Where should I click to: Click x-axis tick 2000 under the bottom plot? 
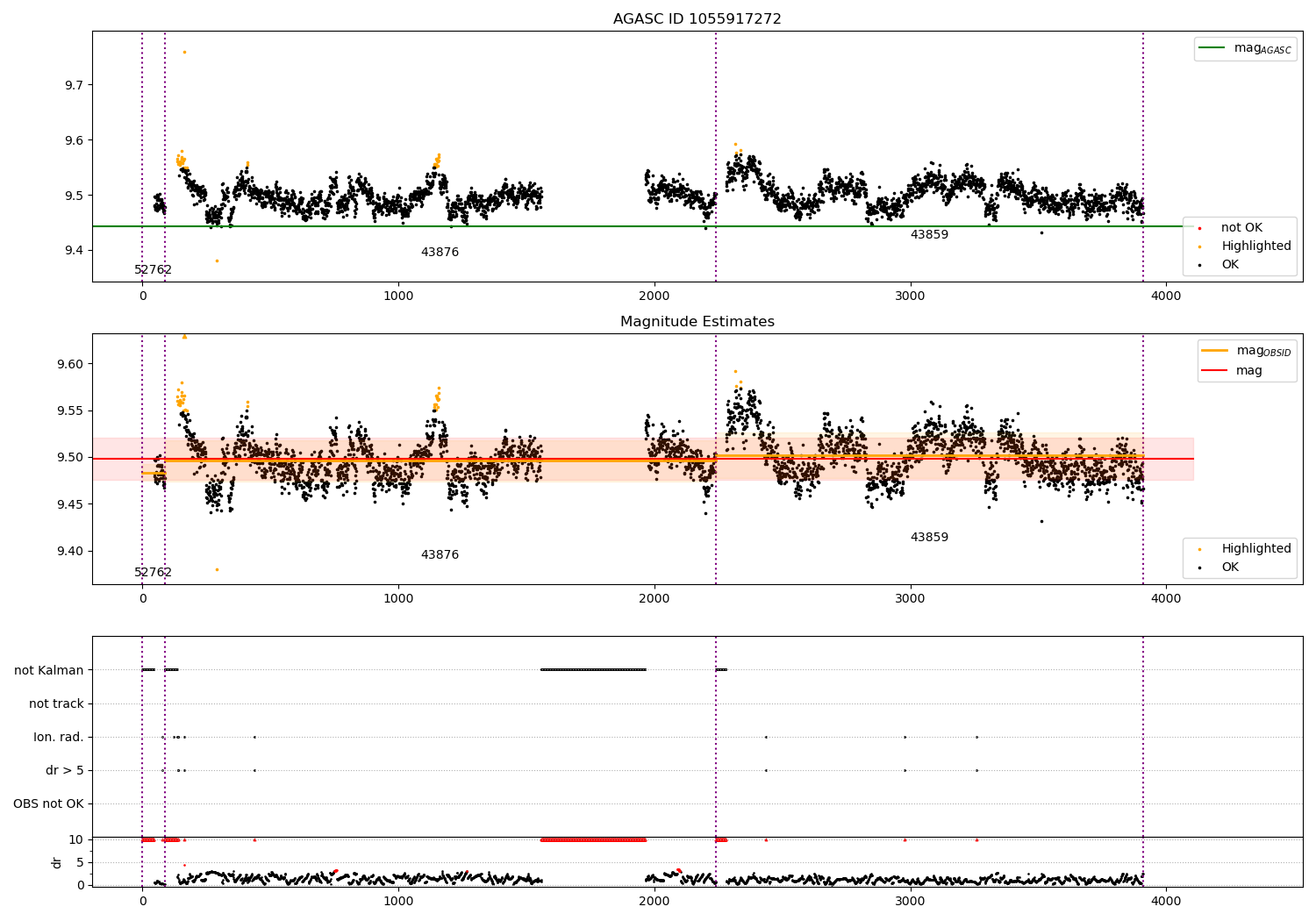tap(654, 901)
